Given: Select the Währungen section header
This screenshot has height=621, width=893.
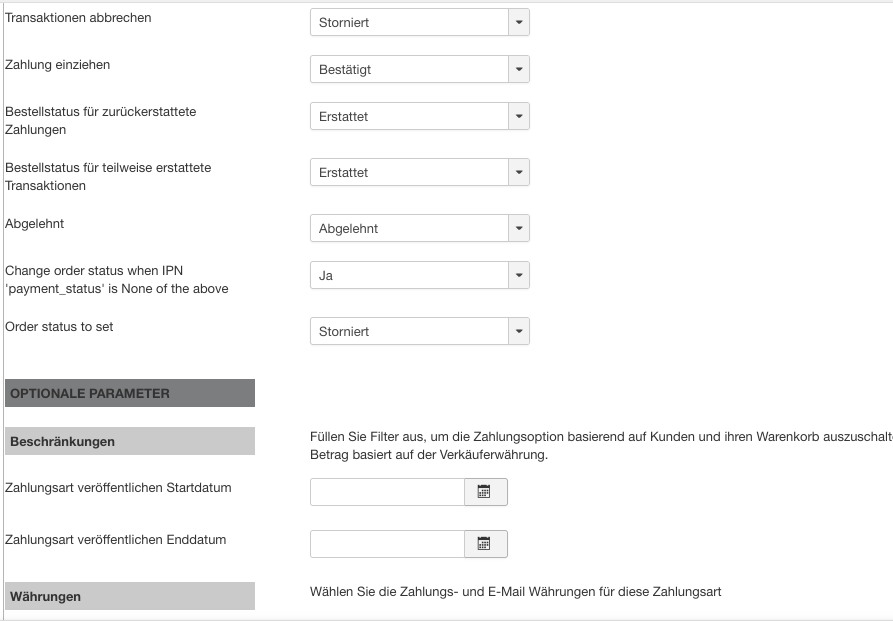Looking at the screenshot, I should click(130, 597).
